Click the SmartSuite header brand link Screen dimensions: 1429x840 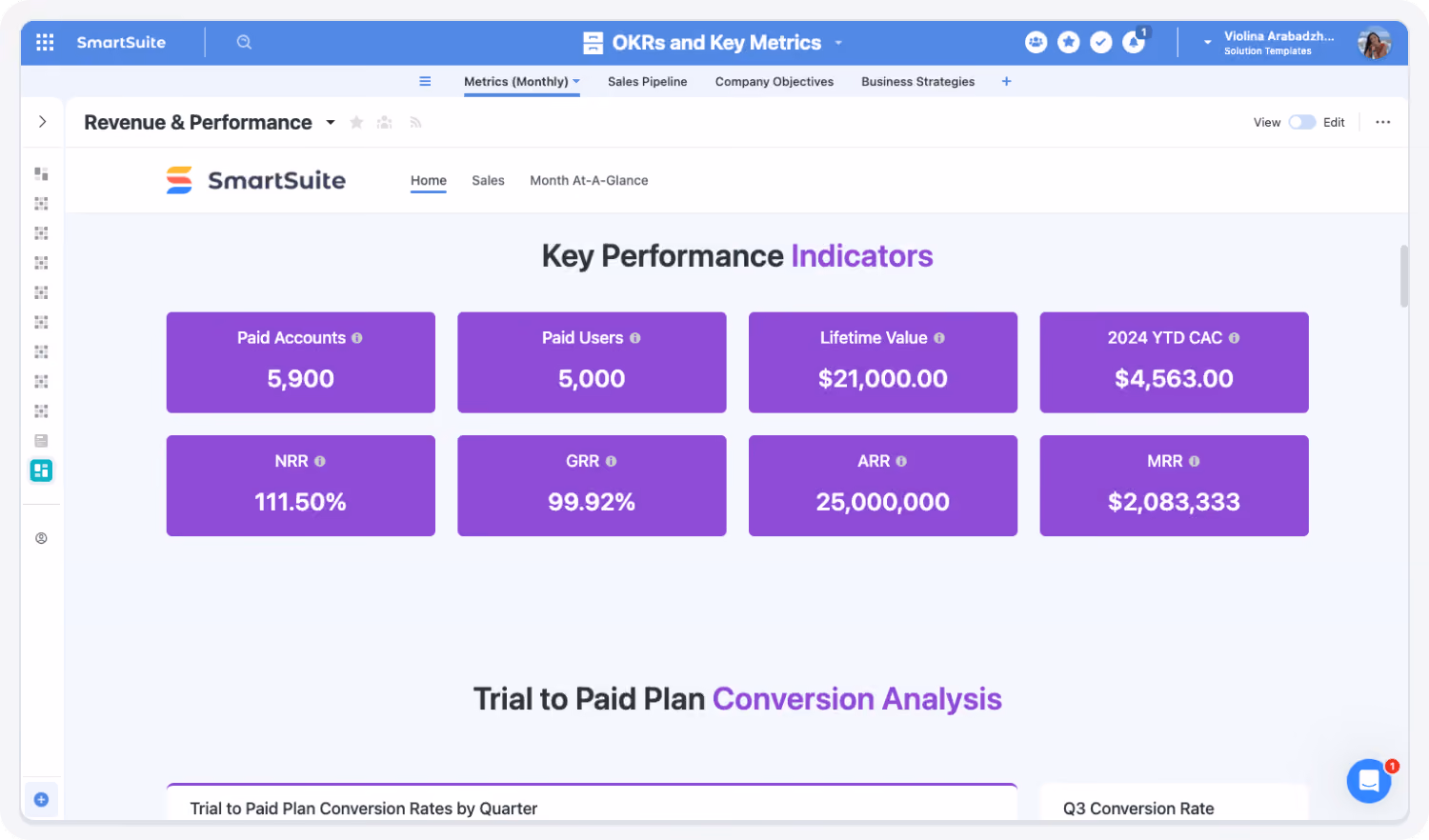(121, 42)
